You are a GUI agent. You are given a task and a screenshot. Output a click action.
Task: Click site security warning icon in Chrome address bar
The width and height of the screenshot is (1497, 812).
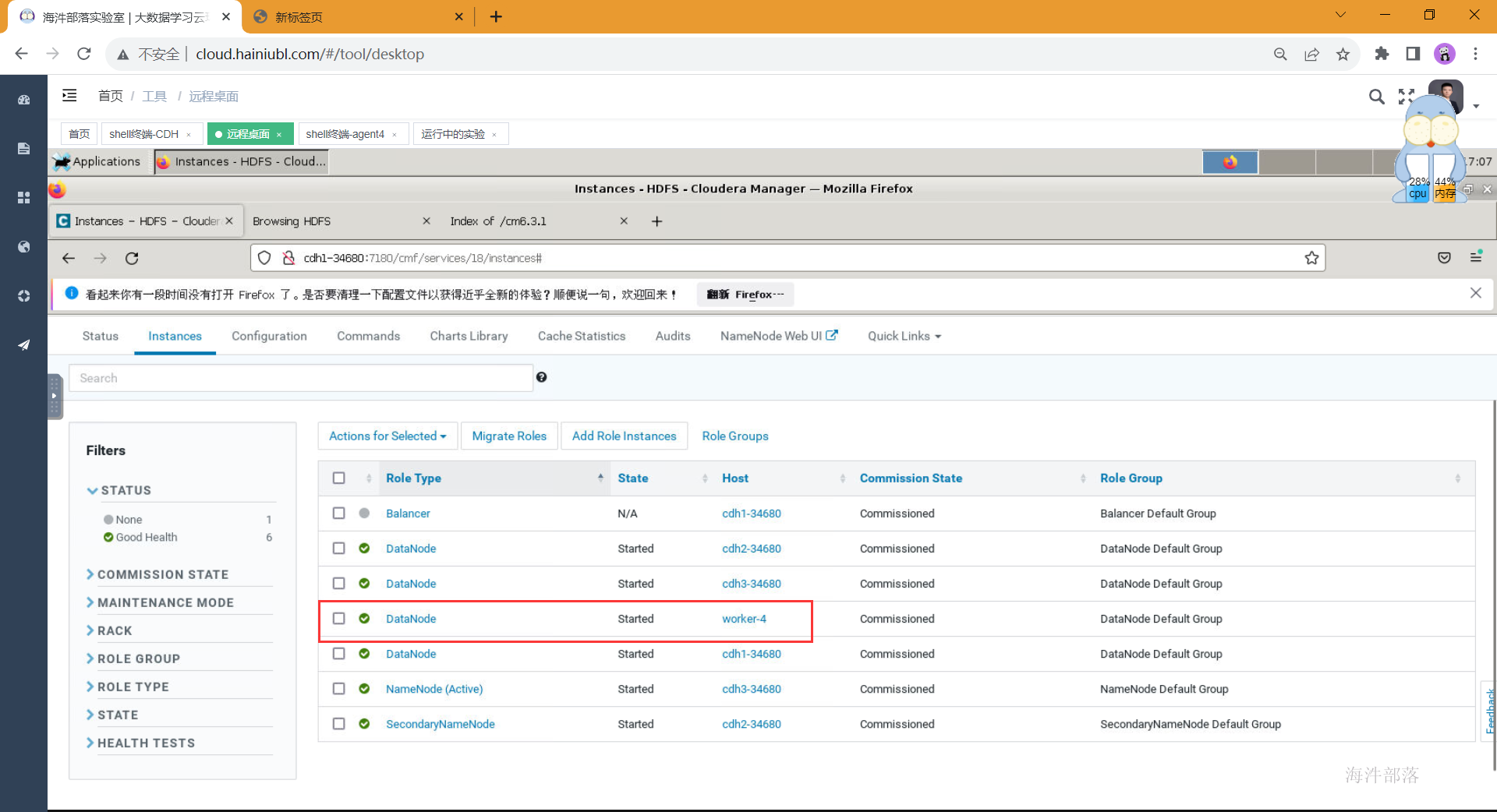tap(123, 54)
